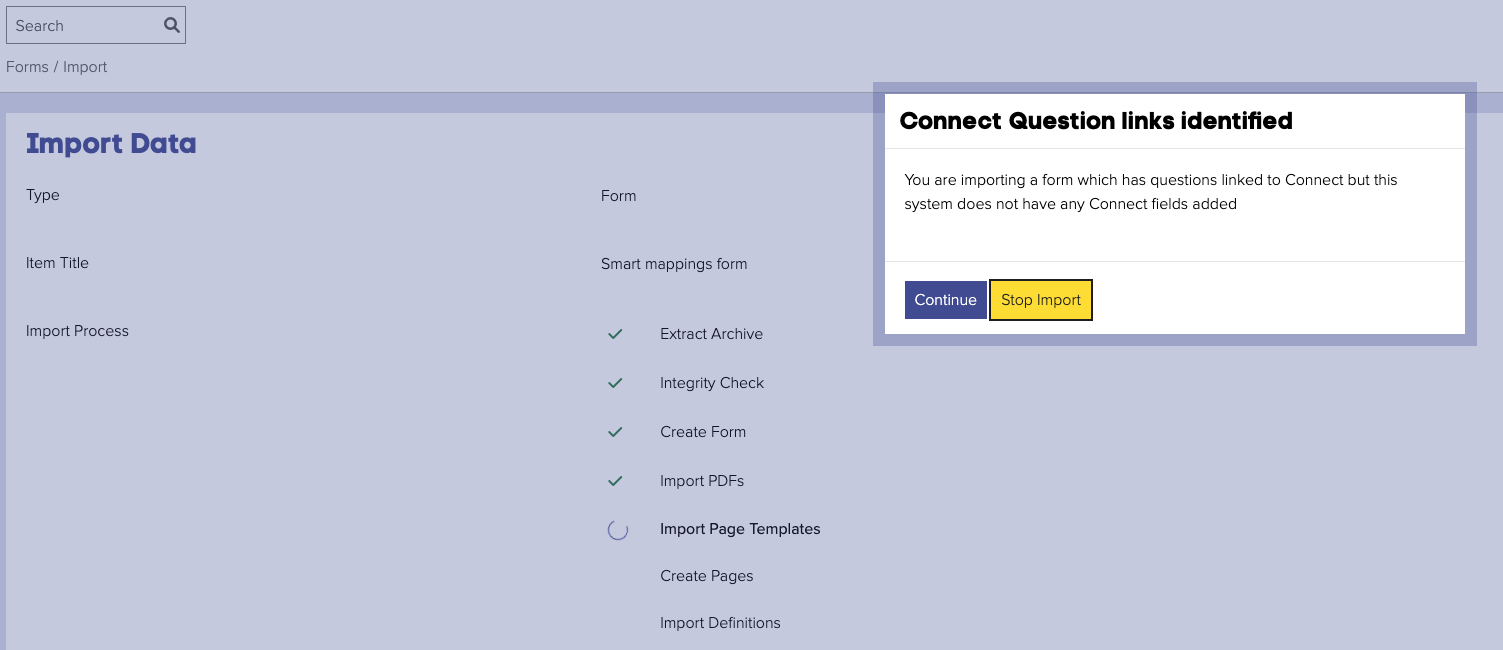1503x650 pixels.
Task: Stop the import using the yellow button
Action: (x=1040, y=299)
